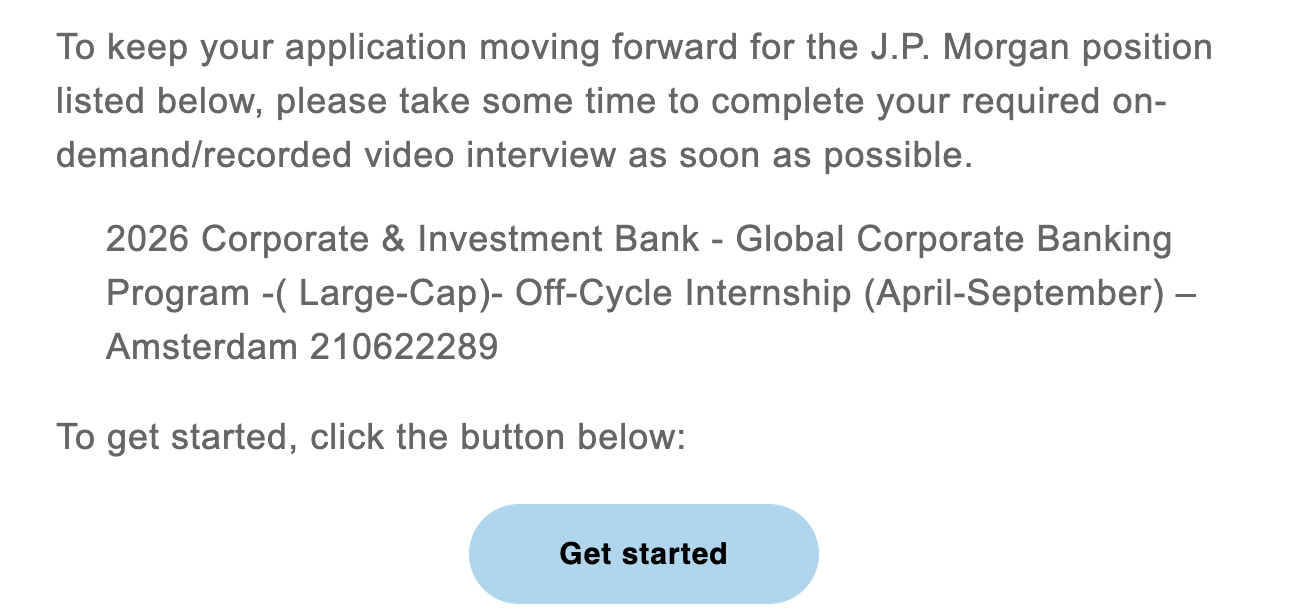Click the Get started button
The image size is (1298, 616).
[643, 554]
